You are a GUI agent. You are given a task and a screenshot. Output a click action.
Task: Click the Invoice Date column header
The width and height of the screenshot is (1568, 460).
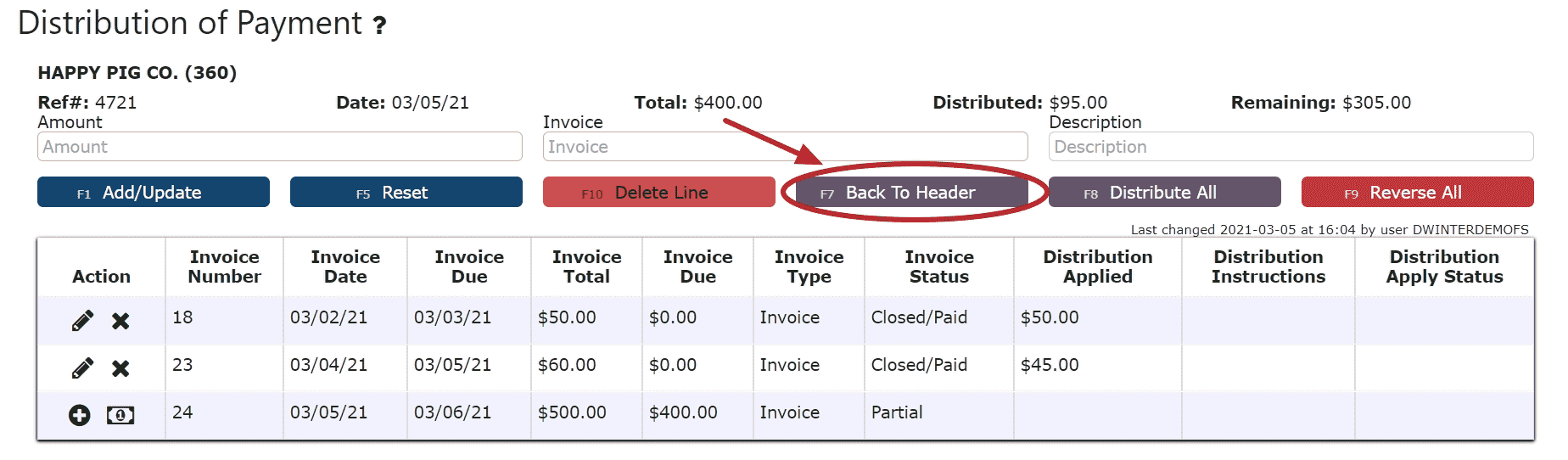point(345,266)
